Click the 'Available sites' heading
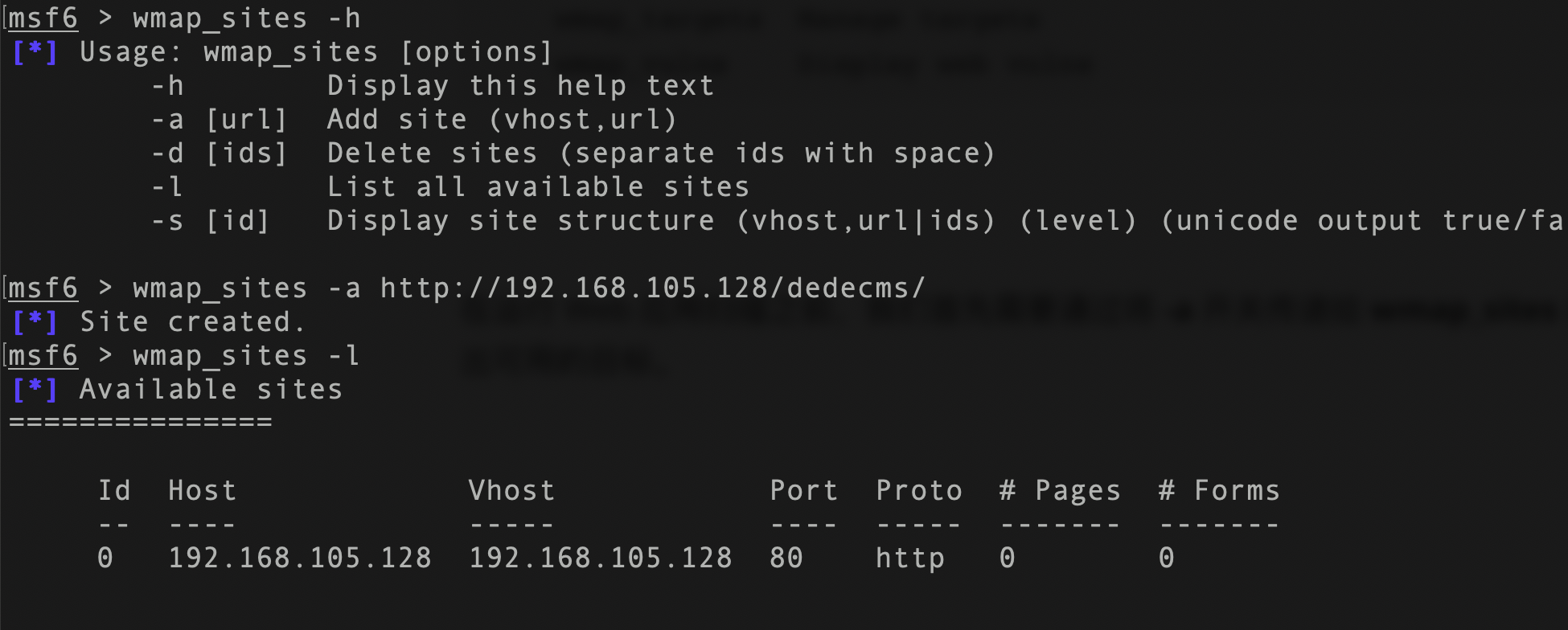 211,390
